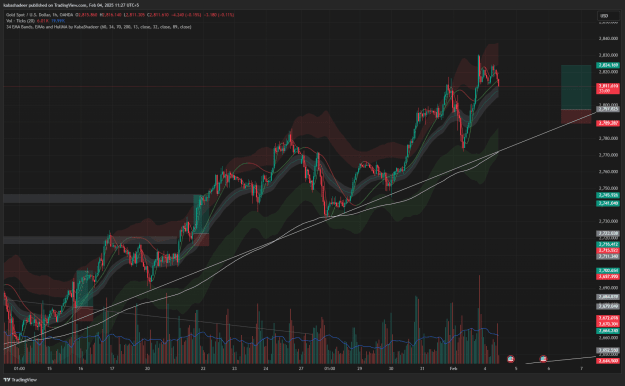Click the TradingView logo in the footer
625x386 pixels.
[x=20, y=380]
